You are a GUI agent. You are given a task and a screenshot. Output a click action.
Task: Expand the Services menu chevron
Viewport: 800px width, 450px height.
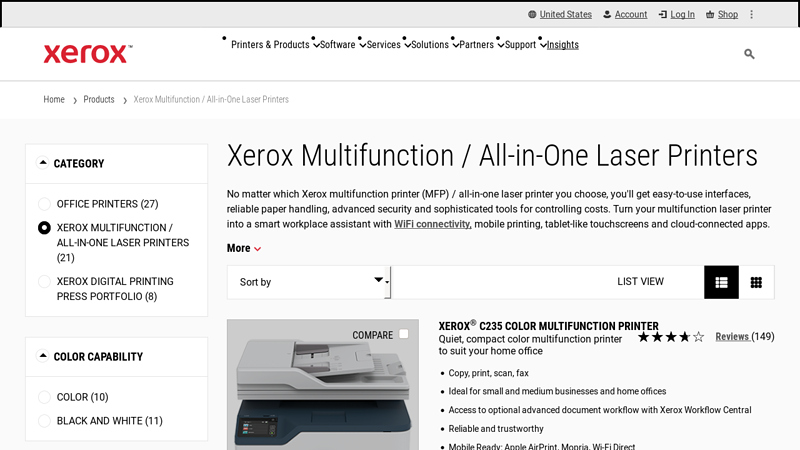tap(407, 45)
